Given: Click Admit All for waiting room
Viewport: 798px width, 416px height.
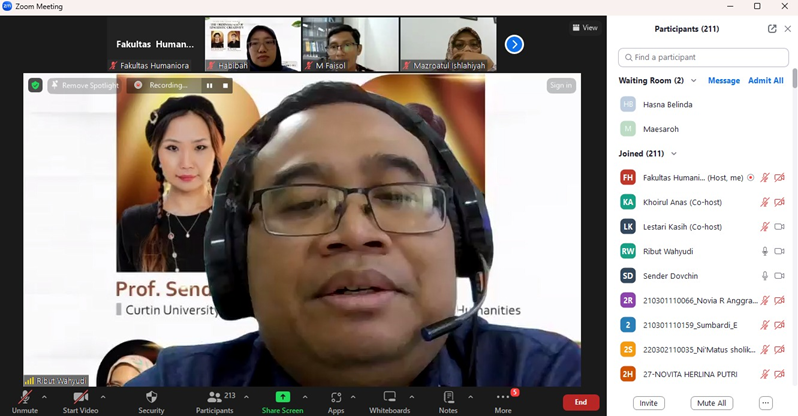Looking at the screenshot, I should coord(766,81).
